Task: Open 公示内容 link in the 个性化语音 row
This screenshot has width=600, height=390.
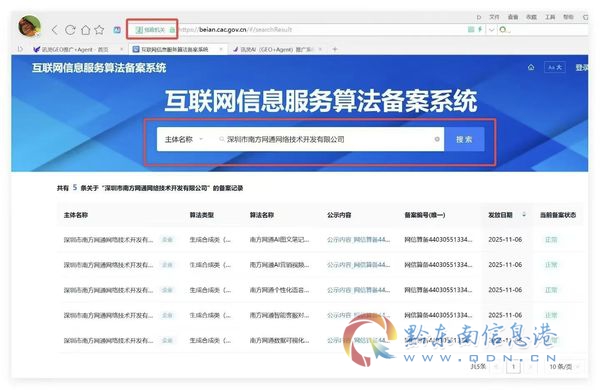Action: point(359,290)
